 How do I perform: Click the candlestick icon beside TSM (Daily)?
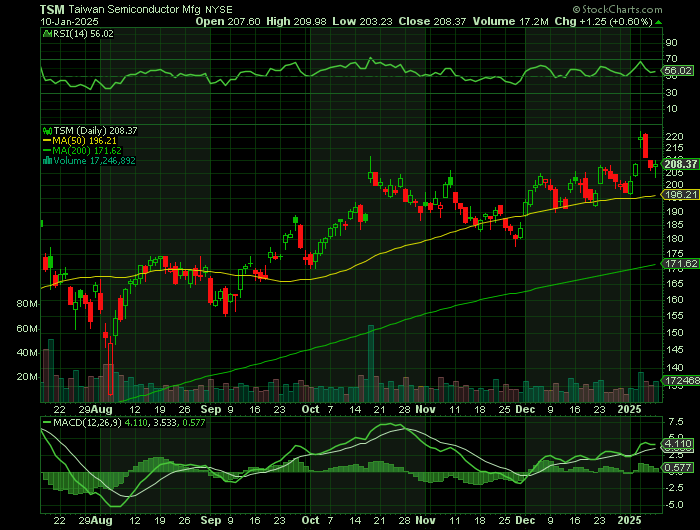pyautogui.click(x=47, y=131)
